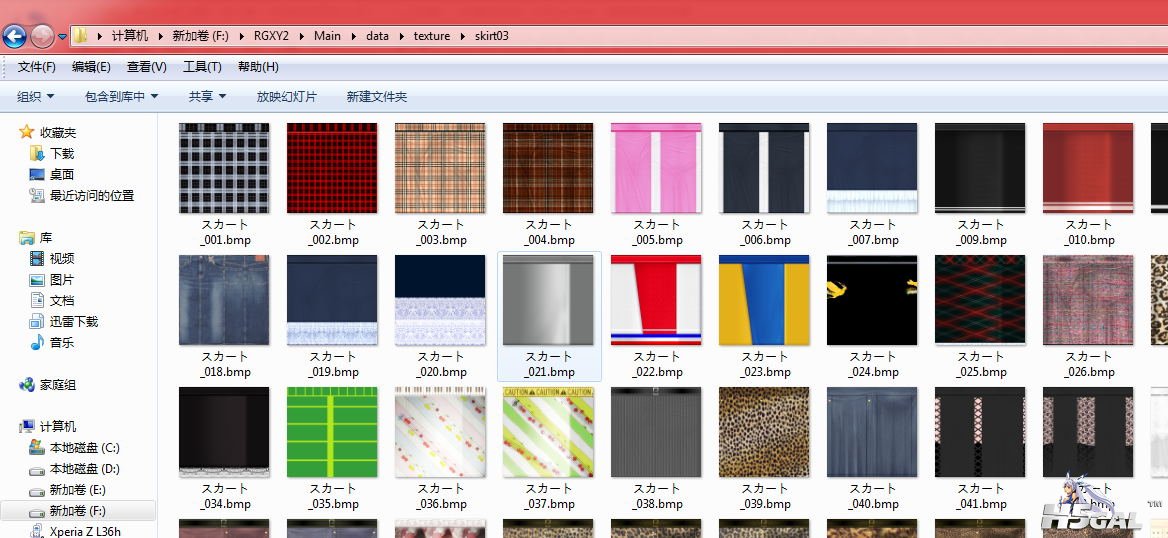This screenshot has width=1168, height=538.
Task: Select the red スカート_010.bmp thumbnail
Action: pos(1088,168)
